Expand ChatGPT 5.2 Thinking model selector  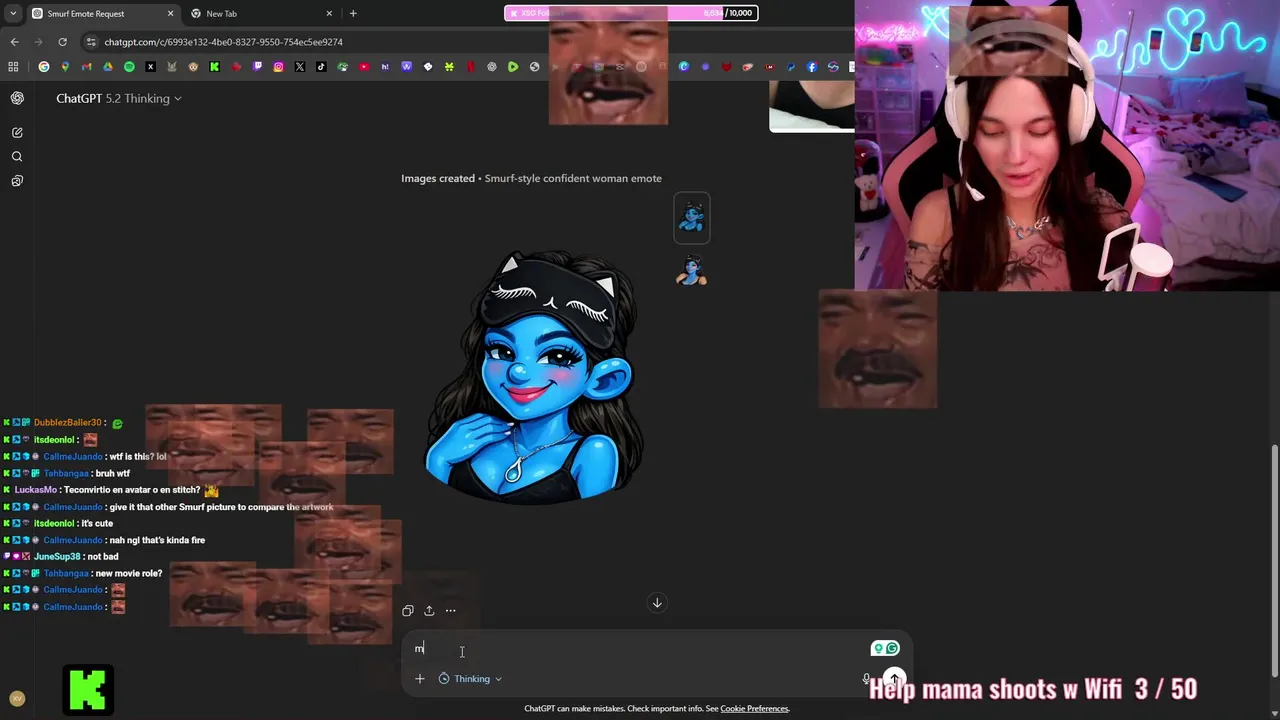click(x=119, y=98)
